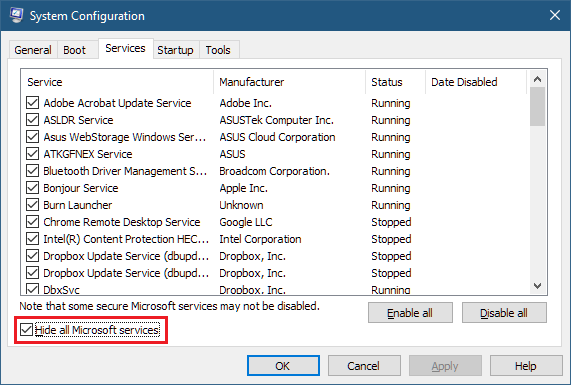Viewport: 571px width, 385px height.
Task: Click the ASUS Cloud Corporation cell
Action: pyautogui.click(x=277, y=137)
